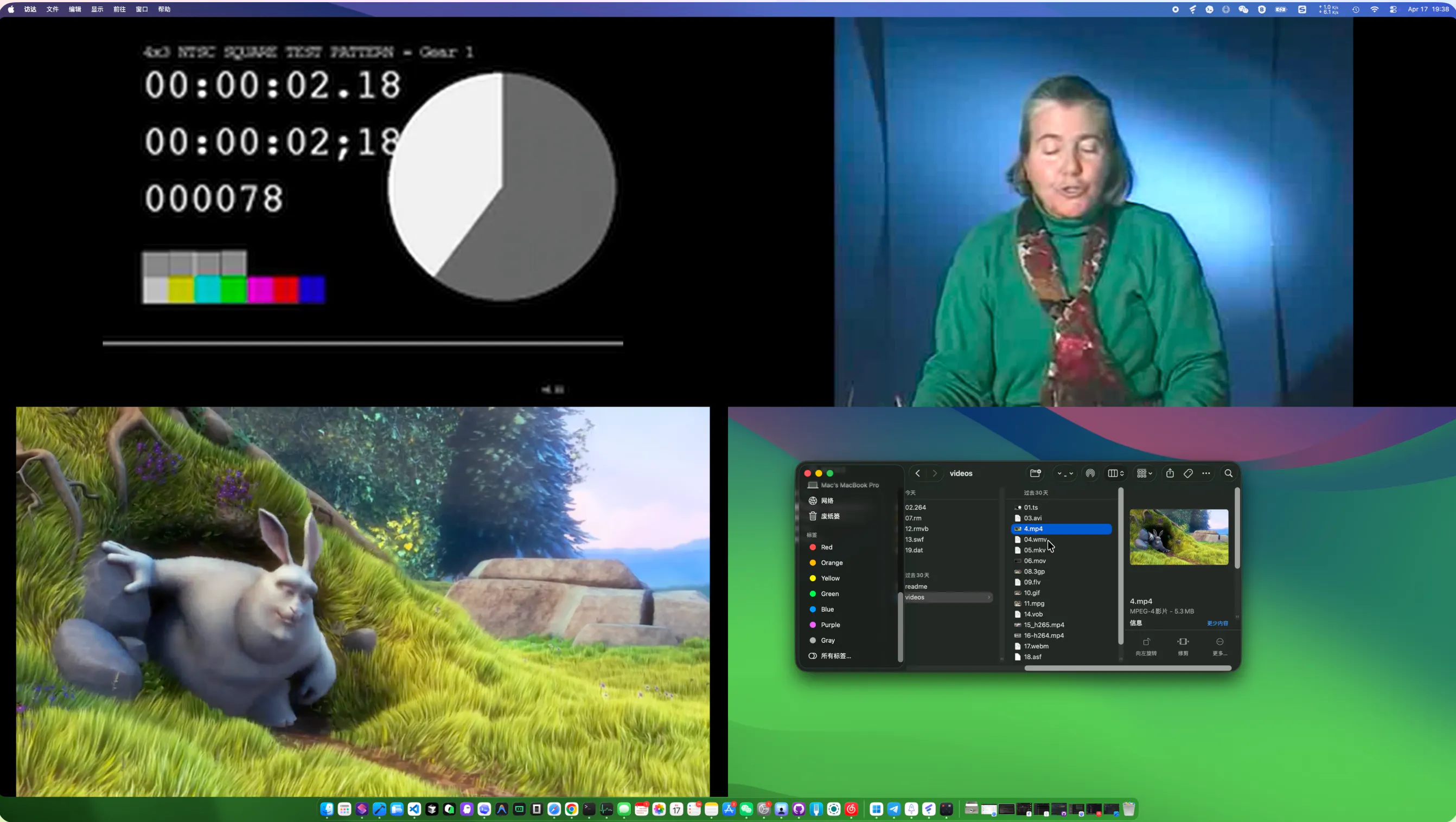Click the 4.mp4 preview thumbnail
This screenshot has width=1456, height=822.
[x=1179, y=537]
